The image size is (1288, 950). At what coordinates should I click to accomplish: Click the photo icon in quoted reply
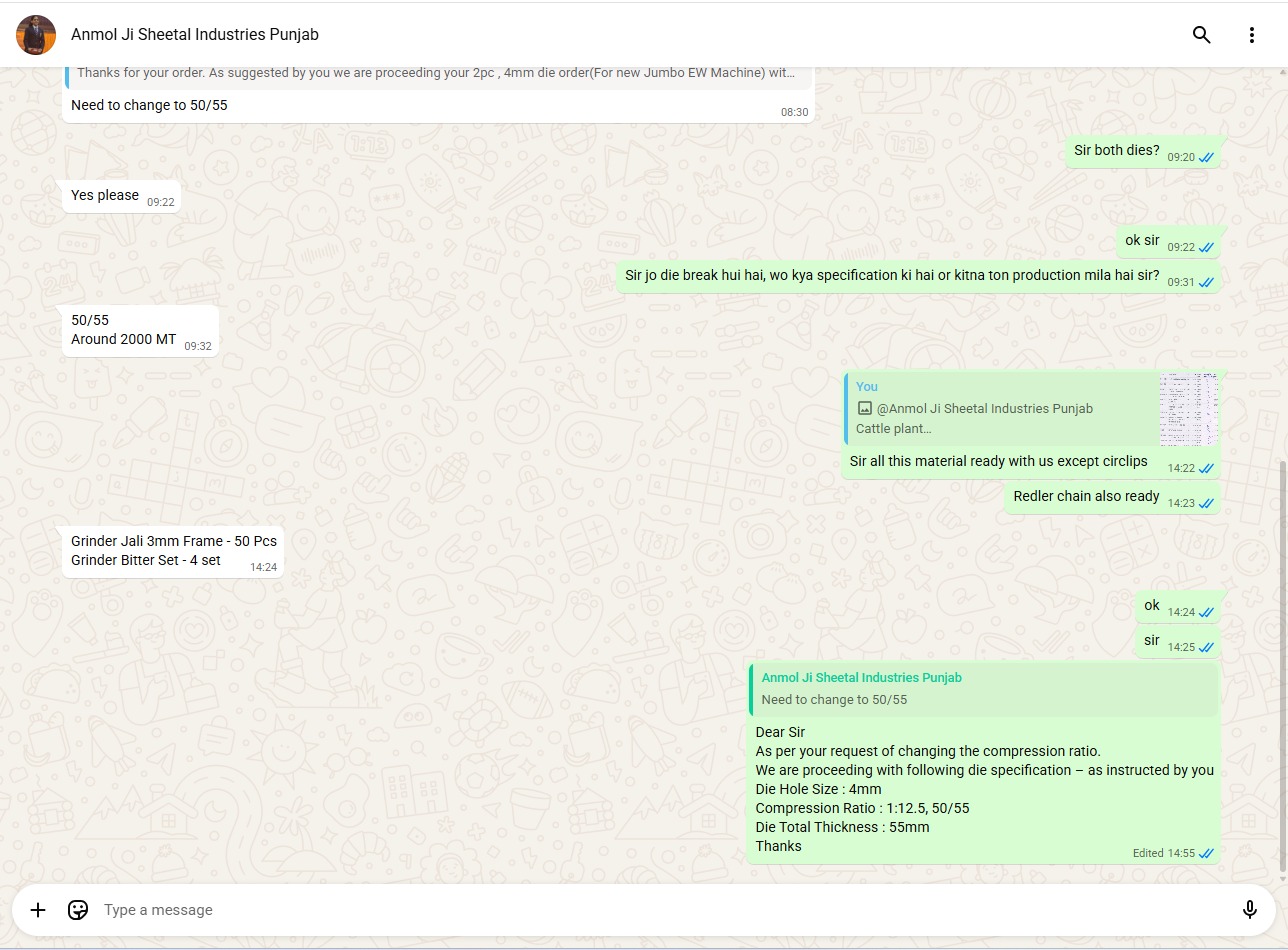pyautogui.click(x=865, y=408)
